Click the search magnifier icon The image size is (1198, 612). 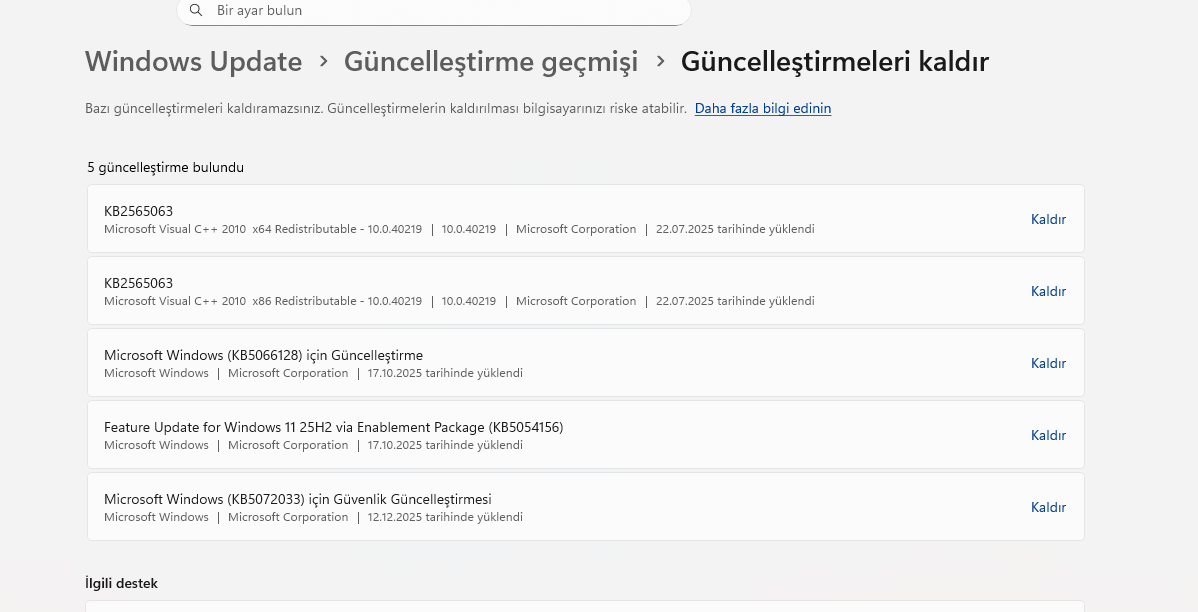pyautogui.click(x=196, y=10)
